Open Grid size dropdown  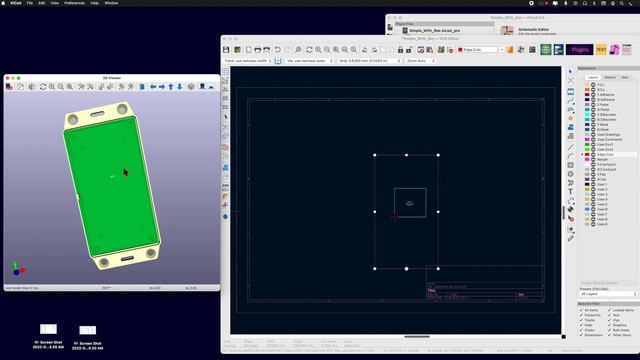(x=369, y=61)
